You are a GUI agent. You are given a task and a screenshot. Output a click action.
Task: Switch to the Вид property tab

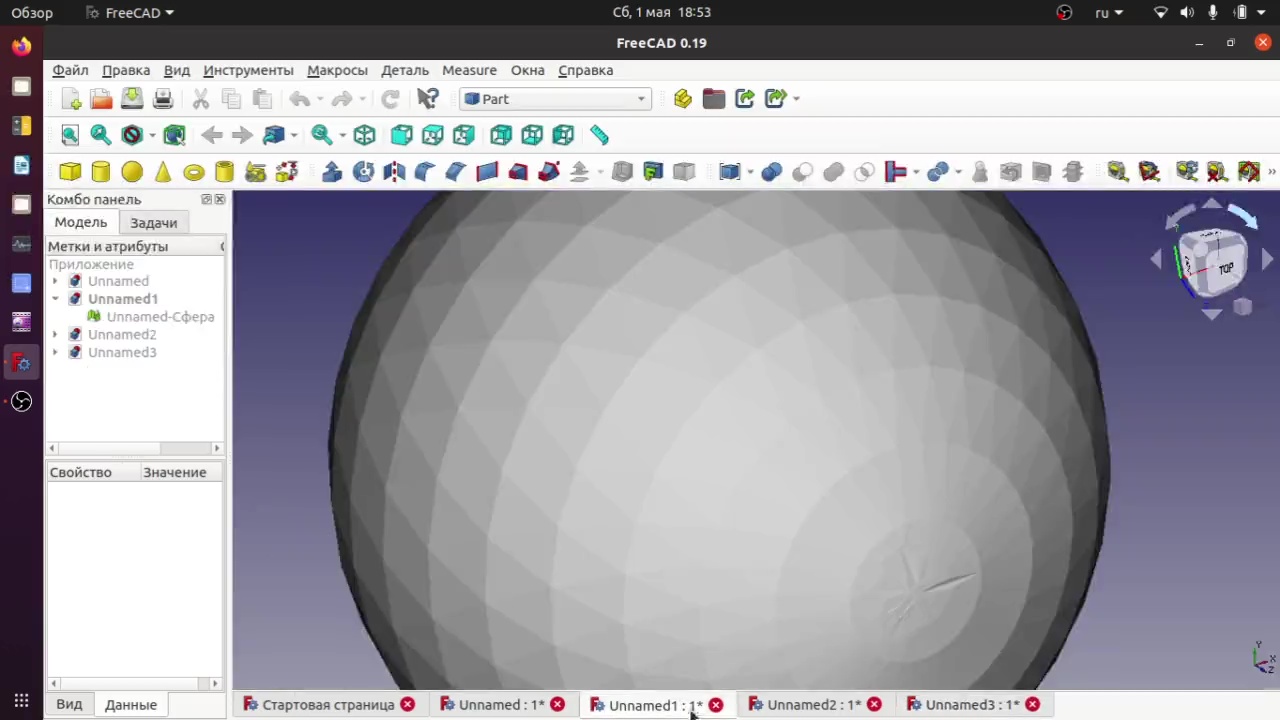(x=69, y=705)
